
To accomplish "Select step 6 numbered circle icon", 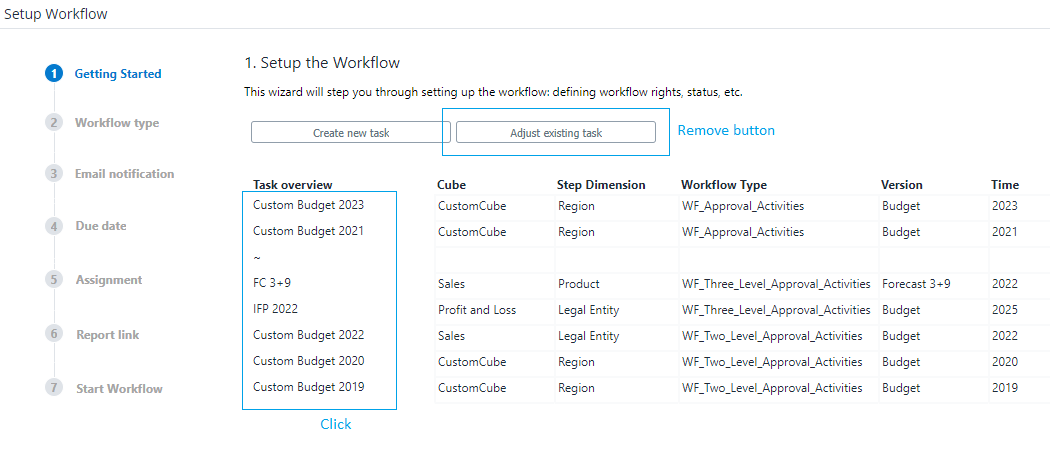I will [x=54, y=334].
